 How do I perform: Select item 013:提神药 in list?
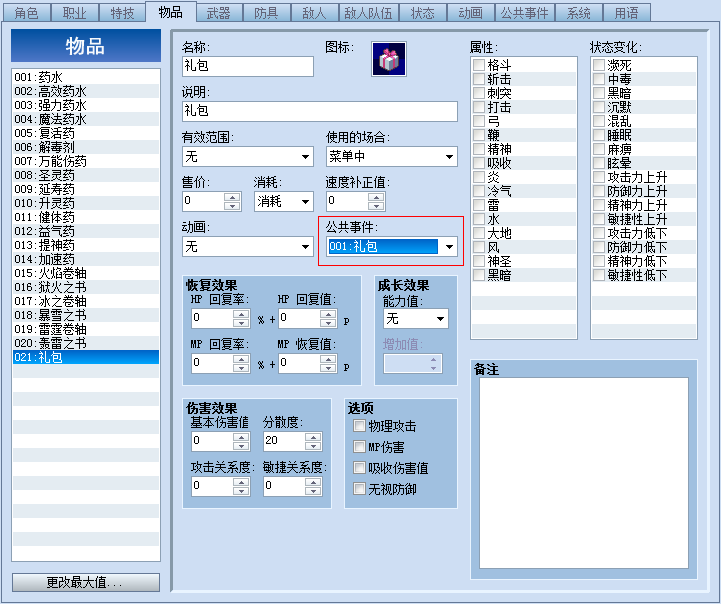[86, 245]
